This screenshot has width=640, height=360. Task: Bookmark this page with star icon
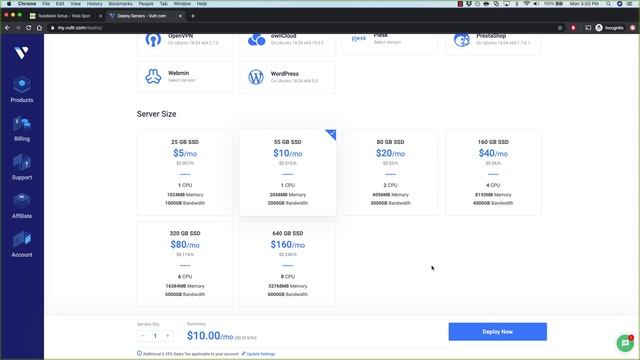[x=560, y=28]
